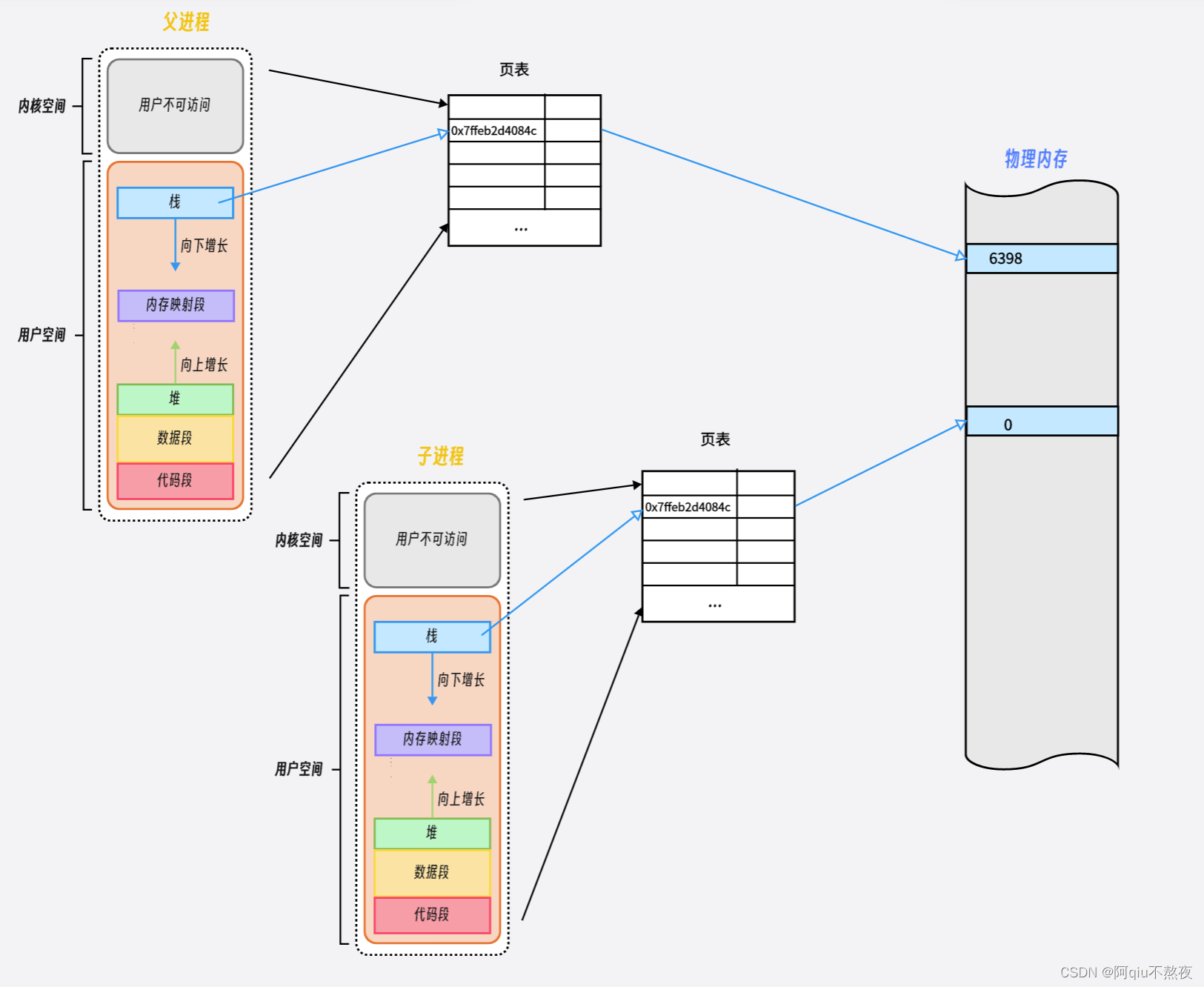1204x987 pixels.
Task: Click the ellipsis row in child page table
Action: point(718,604)
